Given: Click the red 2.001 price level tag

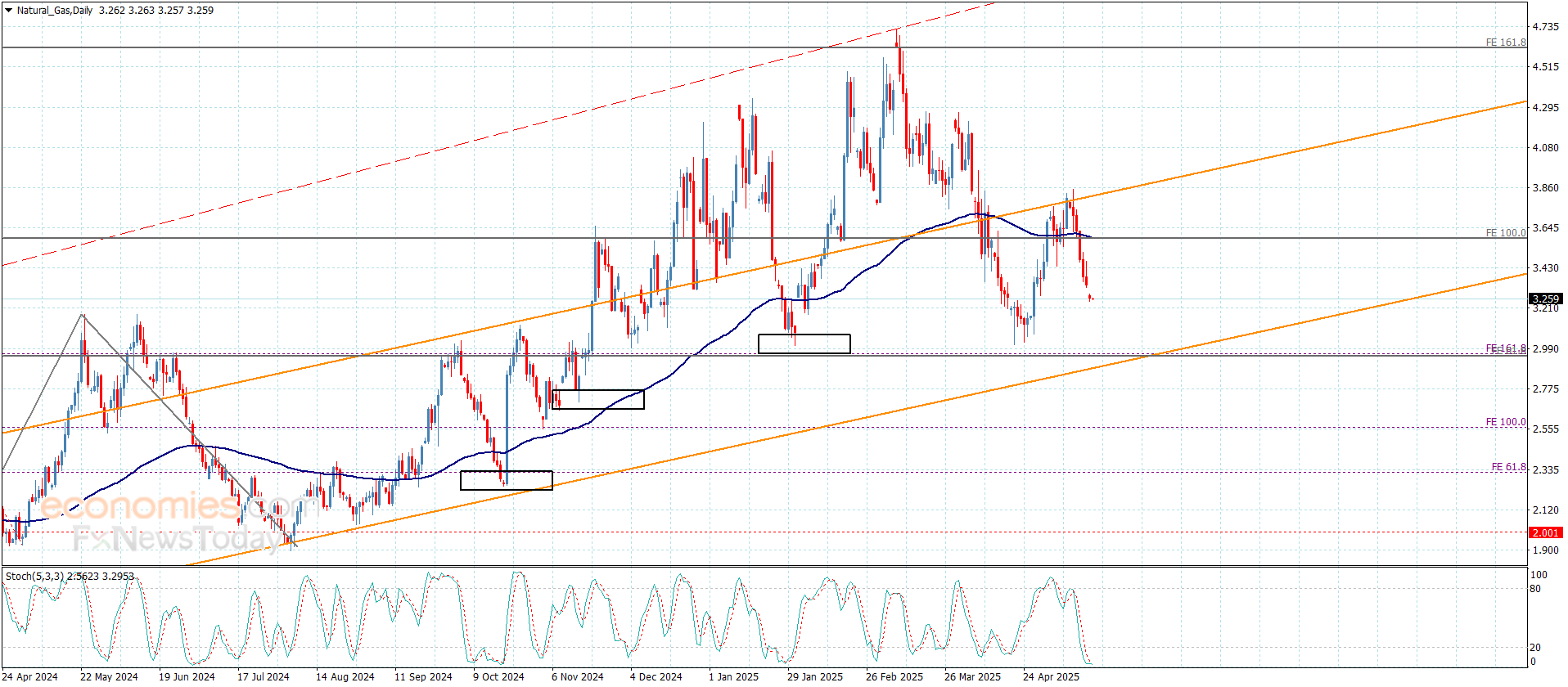Looking at the screenshot, I should click(x=1545, y=532).
